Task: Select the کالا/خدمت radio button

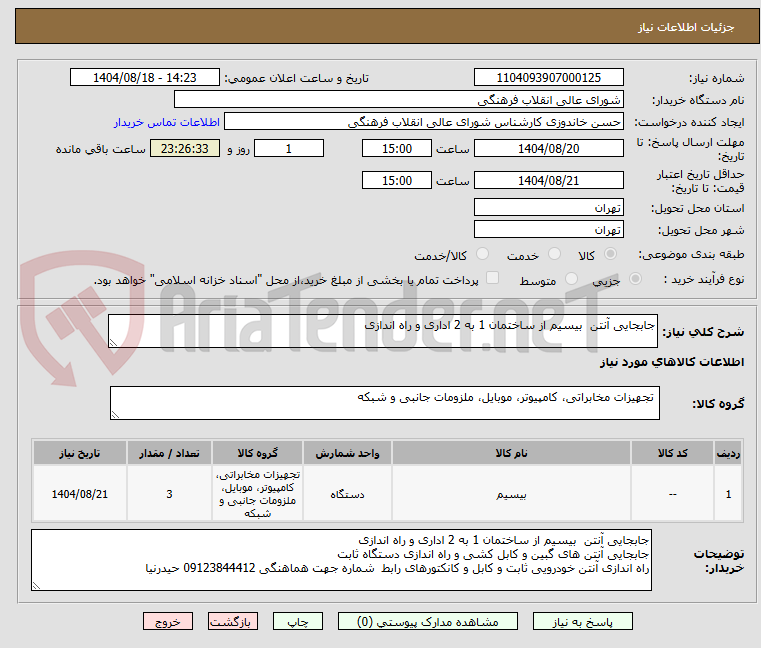Action: [x=482, y=254]
